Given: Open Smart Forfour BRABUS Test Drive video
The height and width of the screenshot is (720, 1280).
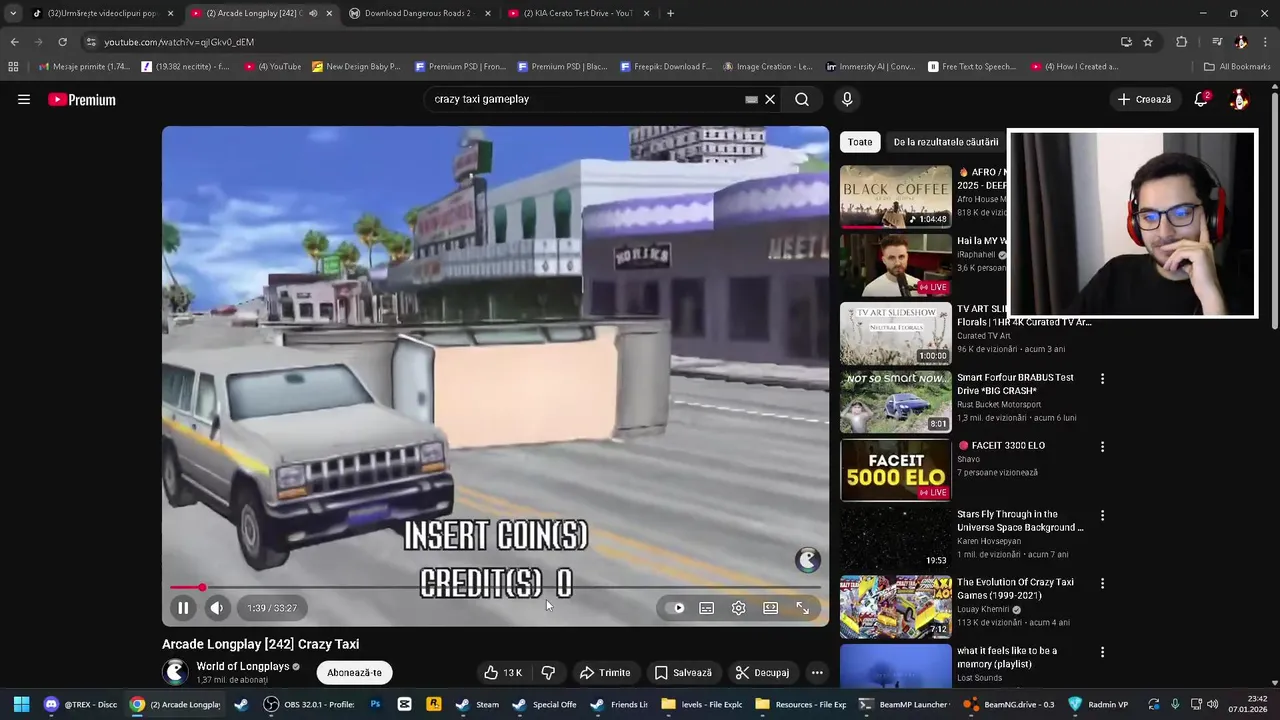Looking at the screenshot, I should click(1015, 384).
